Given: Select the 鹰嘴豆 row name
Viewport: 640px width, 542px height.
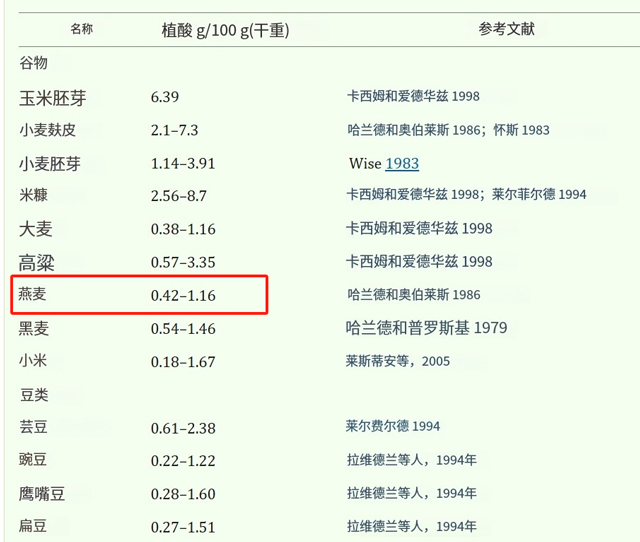Looking at the screenshot, I should coord(41,493).
